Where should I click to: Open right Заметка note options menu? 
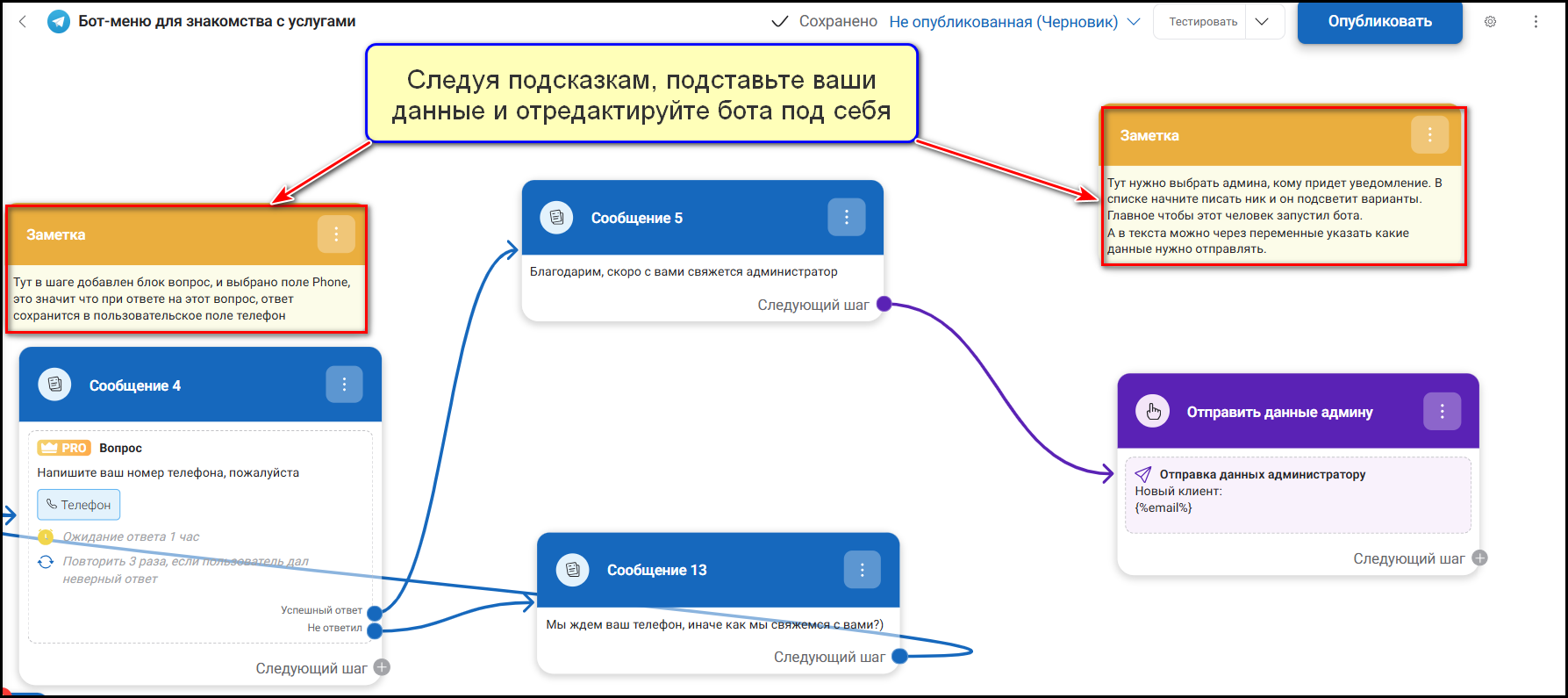click(x=1429, y=135)
